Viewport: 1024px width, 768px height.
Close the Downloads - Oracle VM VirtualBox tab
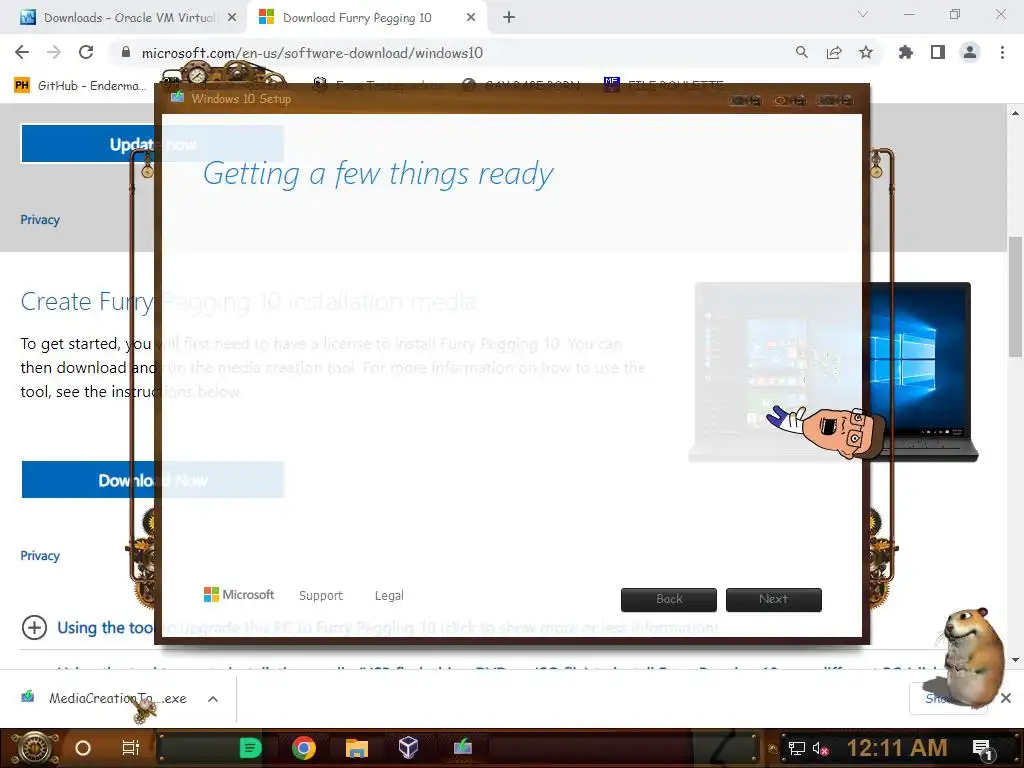point(232,18)
